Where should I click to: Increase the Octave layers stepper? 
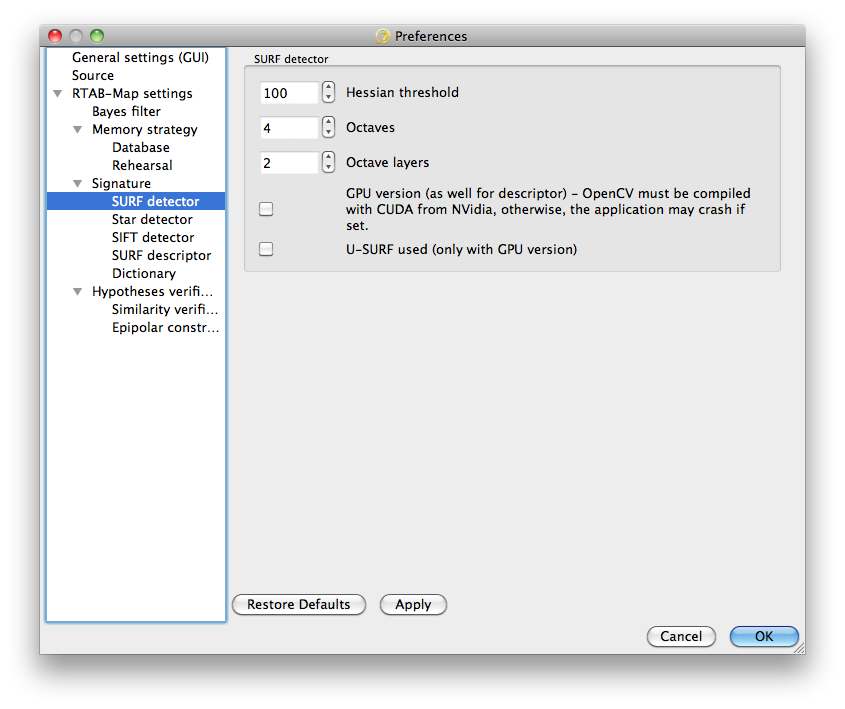pyautogui.click(x=328, y=157)
